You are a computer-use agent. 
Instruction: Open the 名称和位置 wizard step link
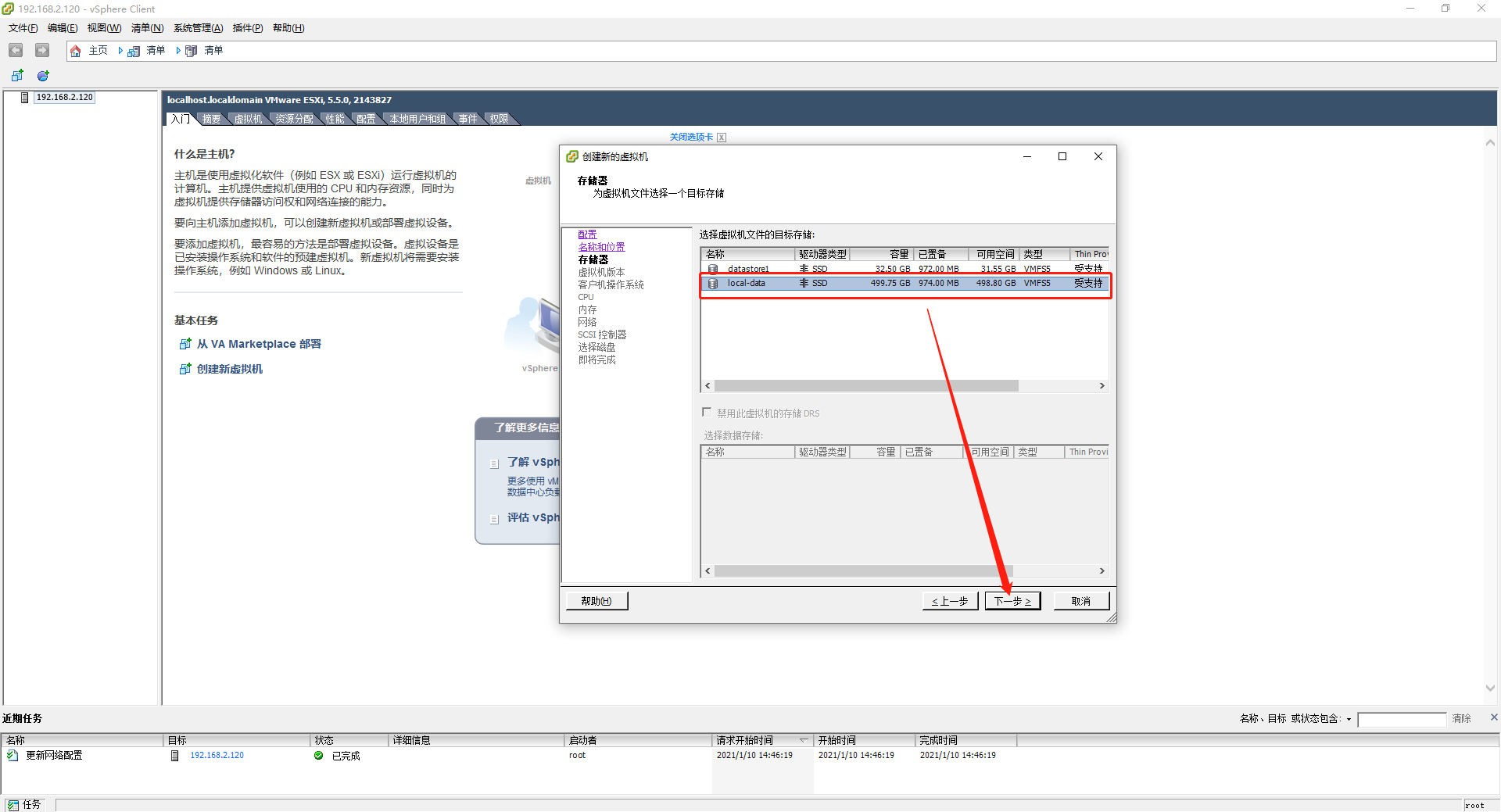(x=600, y=246)
